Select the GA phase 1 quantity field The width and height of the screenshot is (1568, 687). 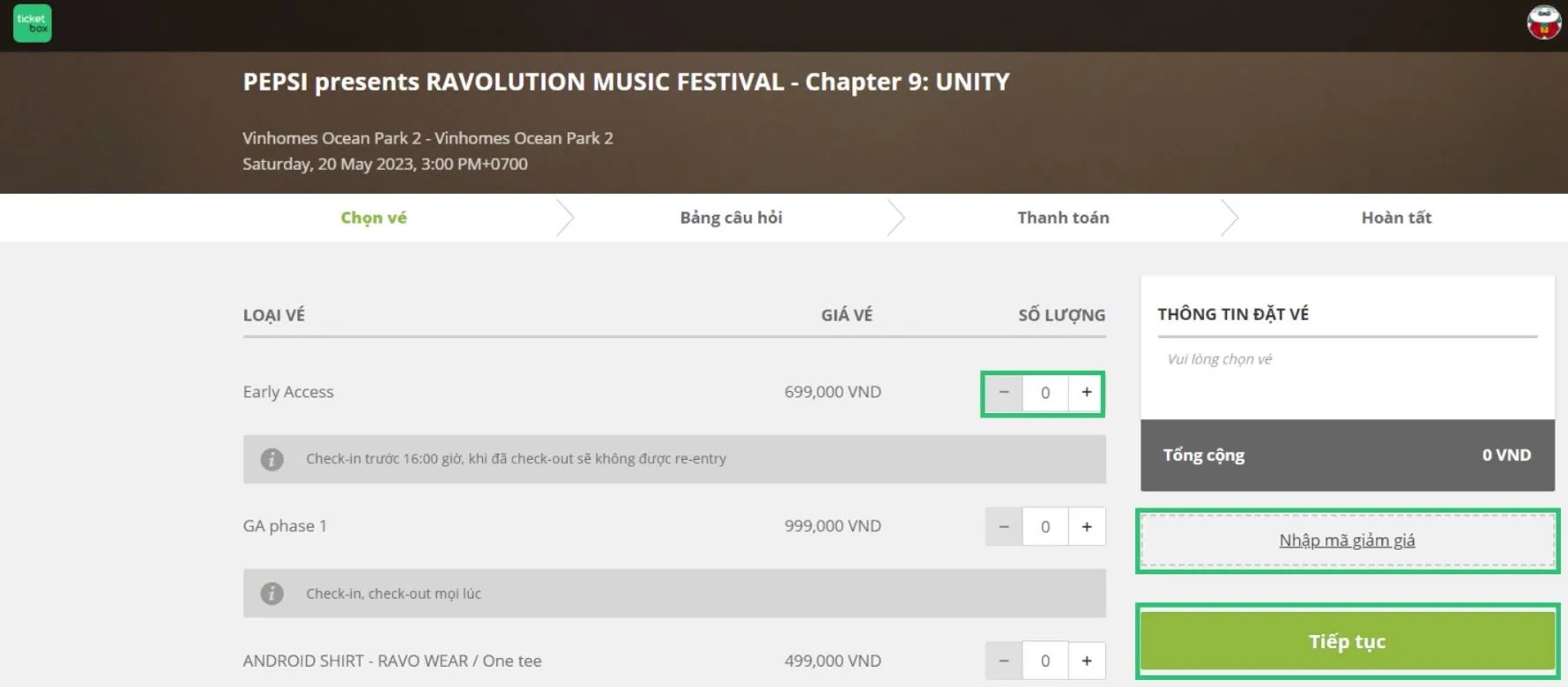pos(1044,526)
